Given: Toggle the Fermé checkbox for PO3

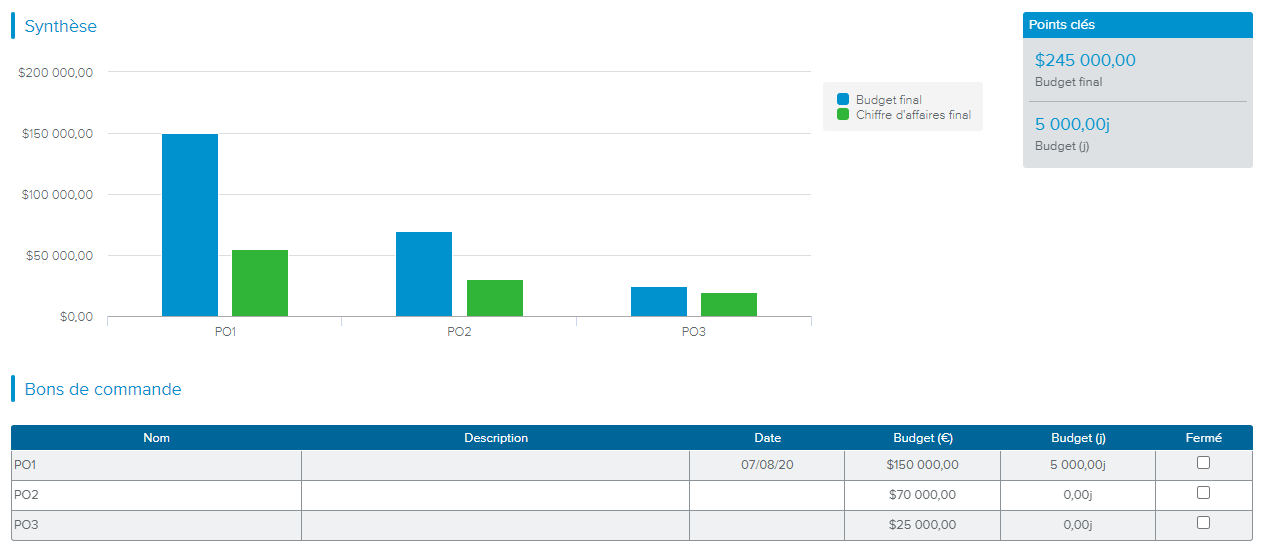Looking at the screenshot, I should click(x=1203, y=523).
